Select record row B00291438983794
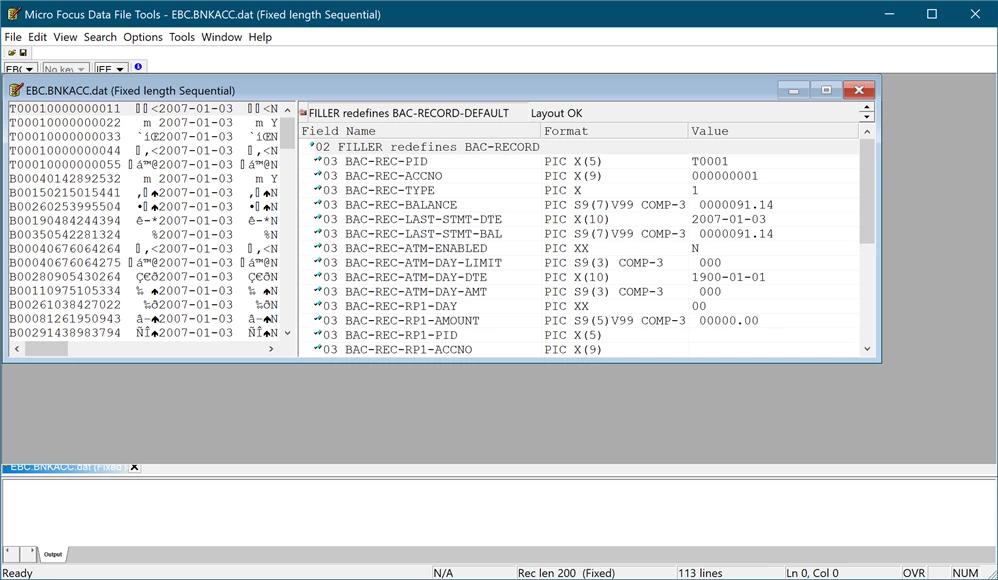The image size is (998, 580). point(144,333)
